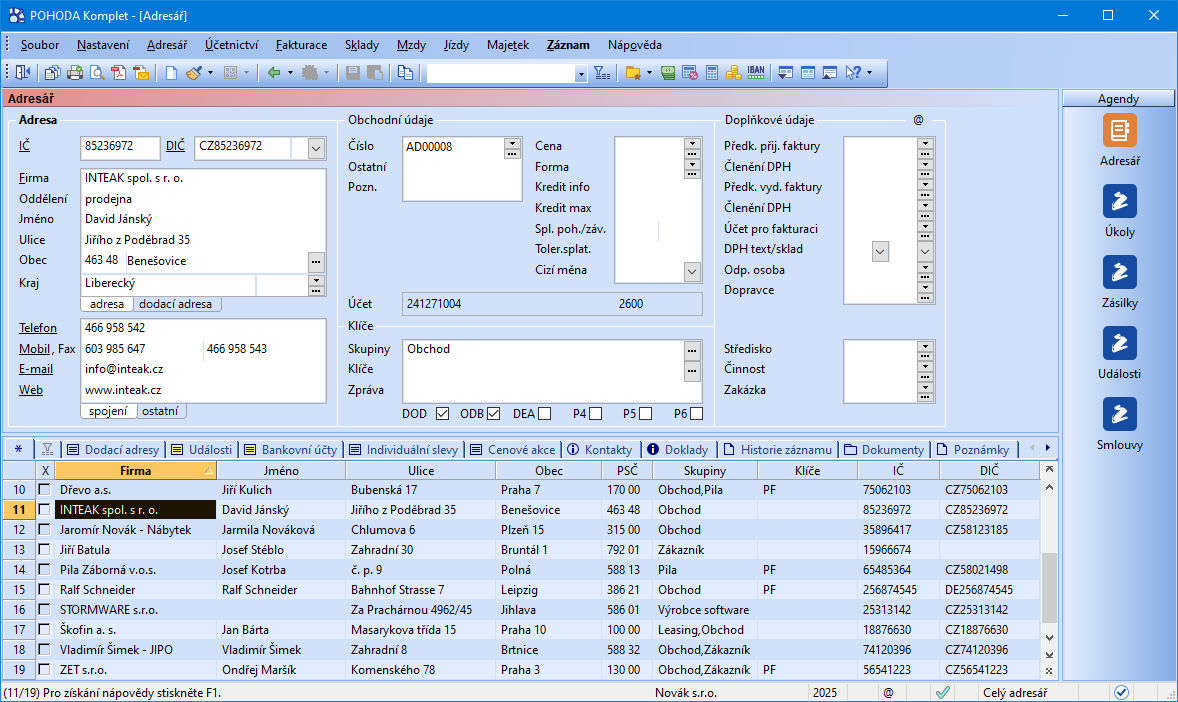Open the calculator toolbar icon

(712, 73)
